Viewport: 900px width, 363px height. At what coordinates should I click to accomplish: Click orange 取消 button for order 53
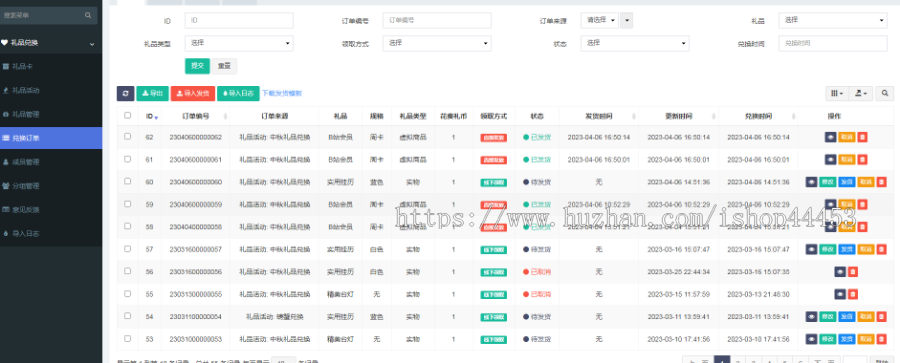(x=866, y=339)
